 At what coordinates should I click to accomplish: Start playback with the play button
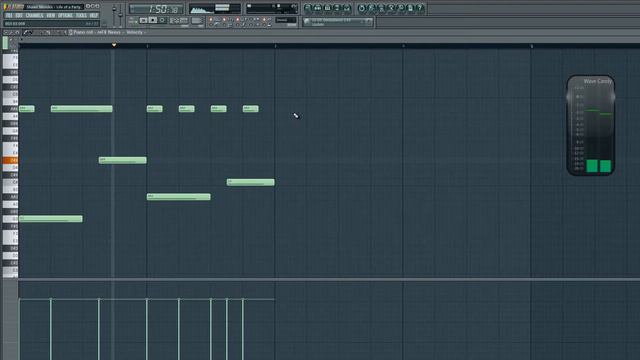click(x=143, y=20)
